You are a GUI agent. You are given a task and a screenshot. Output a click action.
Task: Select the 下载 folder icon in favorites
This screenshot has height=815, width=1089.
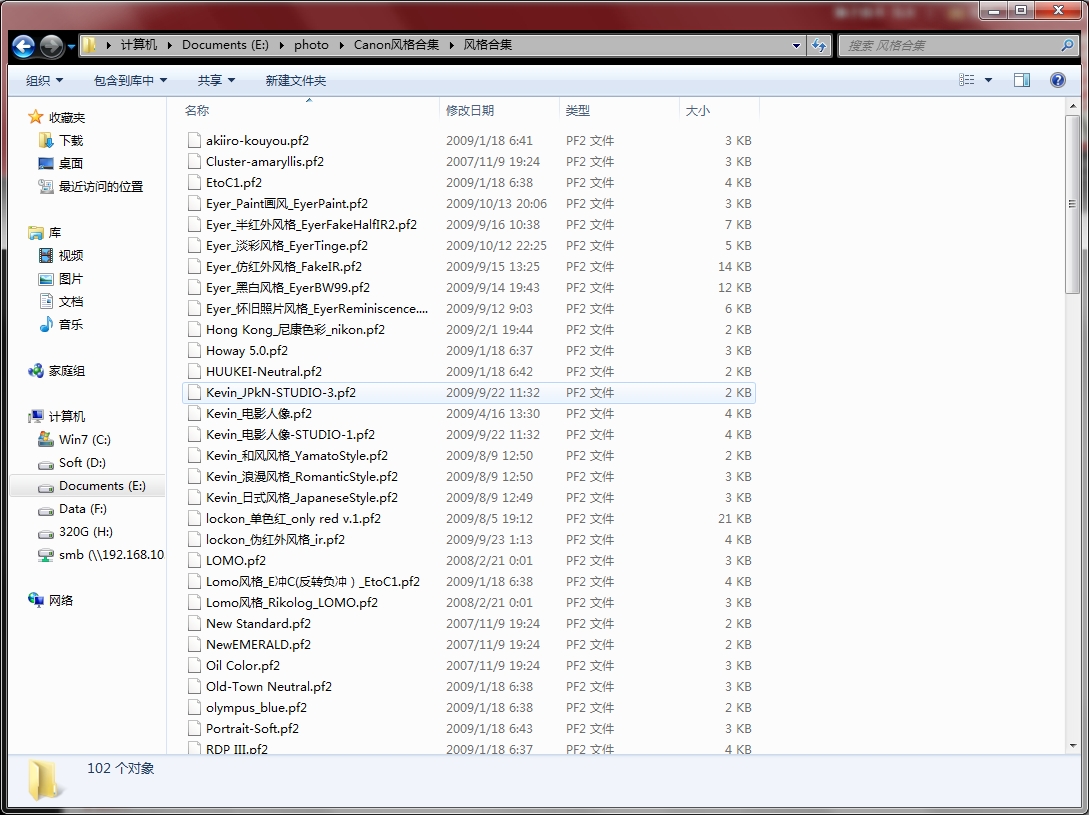point(46,141)
